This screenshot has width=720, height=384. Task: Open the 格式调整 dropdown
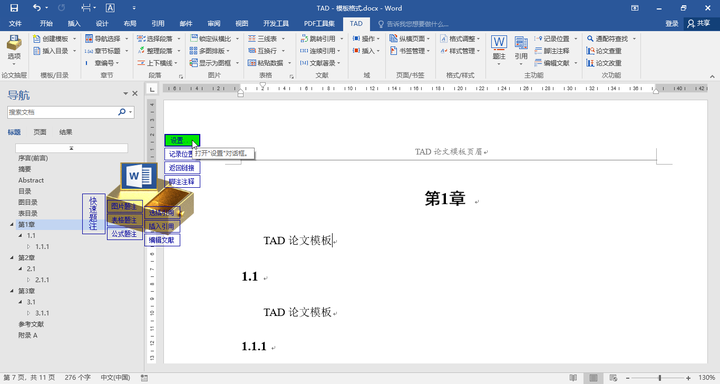pyautogui.click(x=478, y=39)
